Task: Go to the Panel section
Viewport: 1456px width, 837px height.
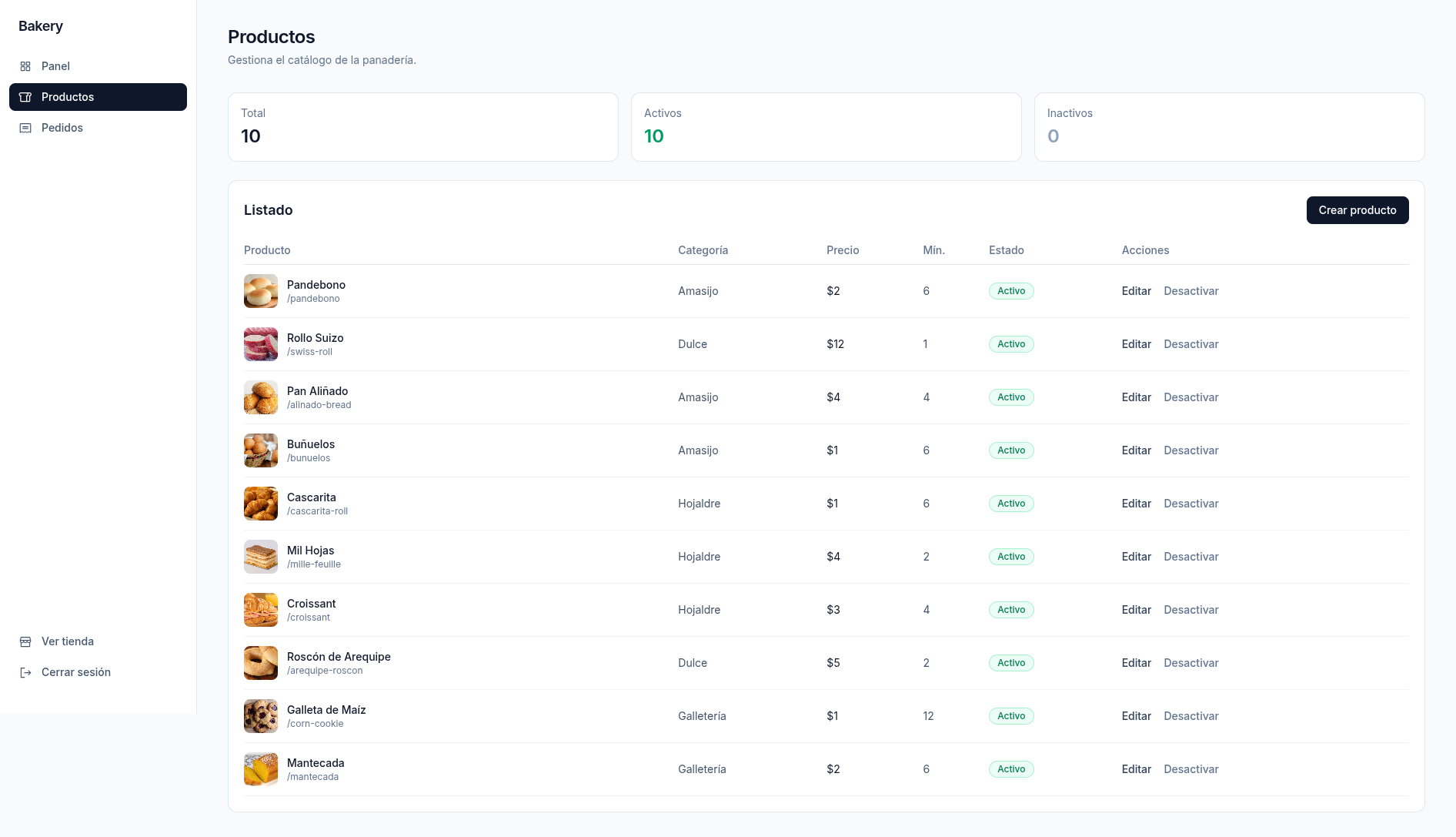Action: pyautogui.click(x=98, y=66)
